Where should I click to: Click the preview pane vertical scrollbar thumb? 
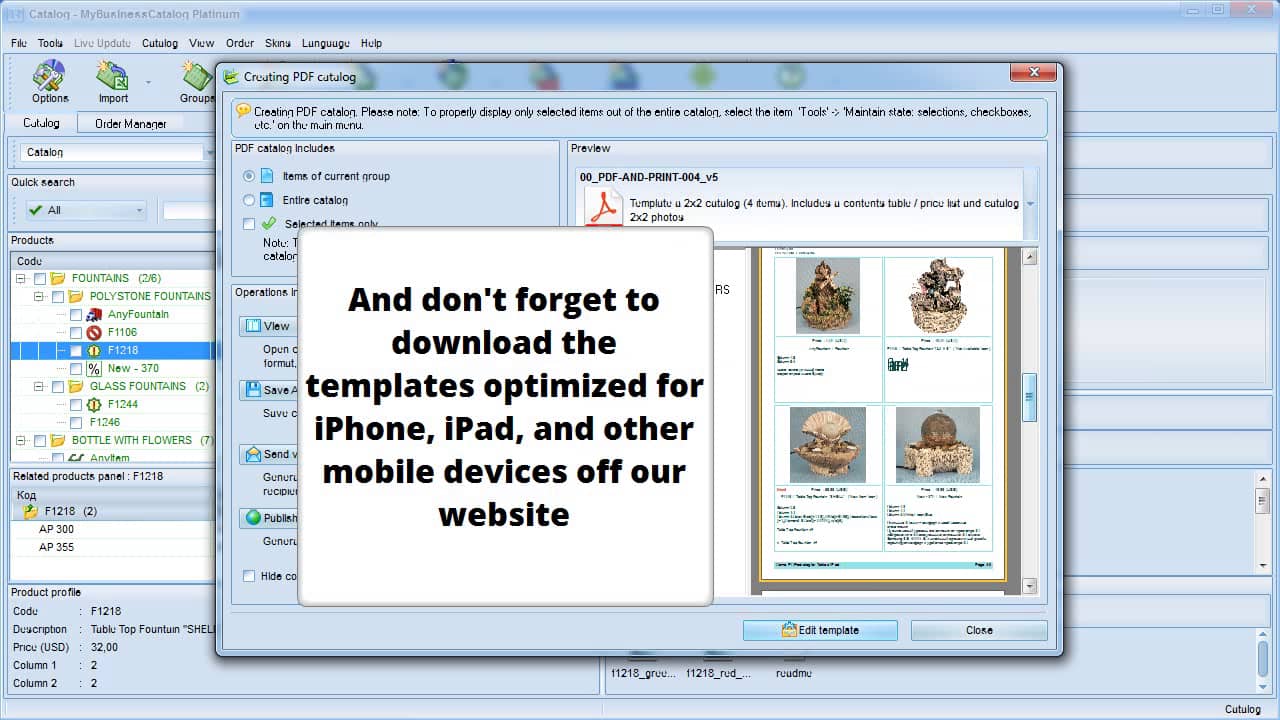1029,397
